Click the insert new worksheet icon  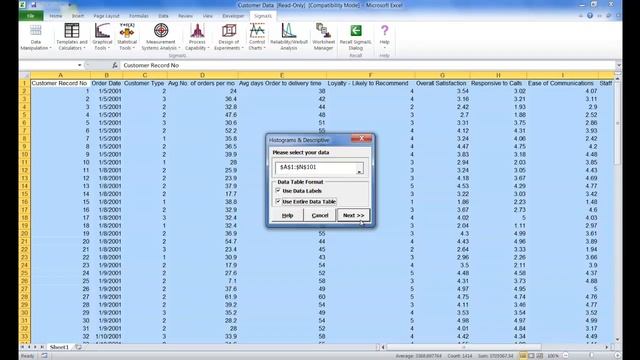(78, 347)
